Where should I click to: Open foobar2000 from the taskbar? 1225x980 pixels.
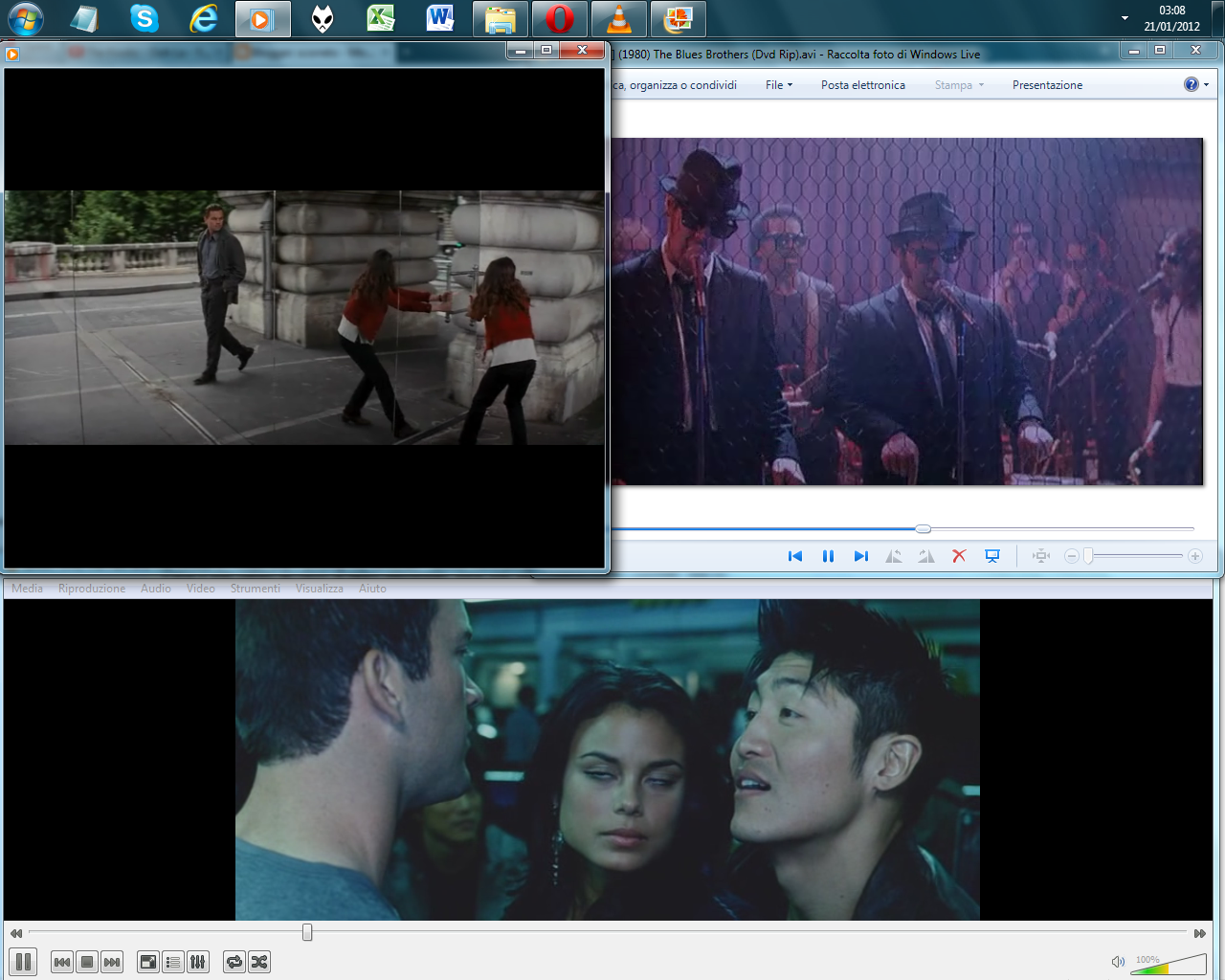click(x=323, y=19)
